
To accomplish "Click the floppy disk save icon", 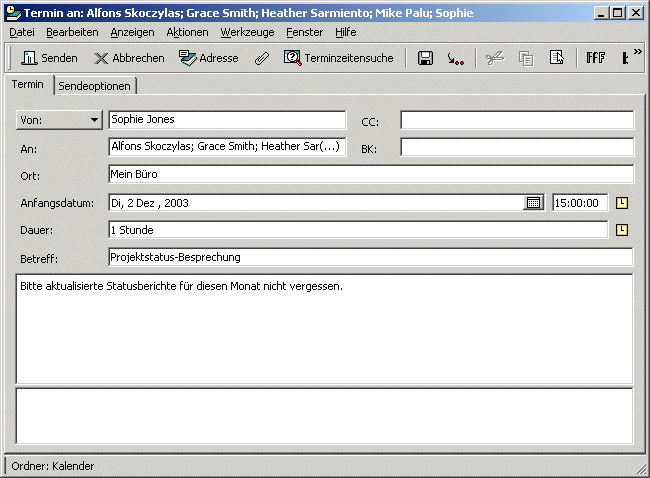I will pos(425,58).
